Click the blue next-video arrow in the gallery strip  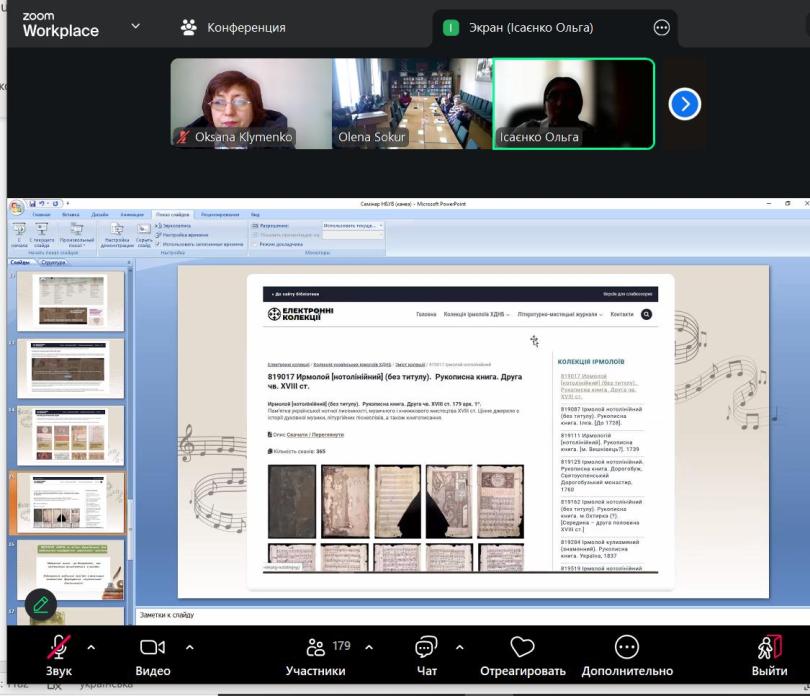[685, 103]
